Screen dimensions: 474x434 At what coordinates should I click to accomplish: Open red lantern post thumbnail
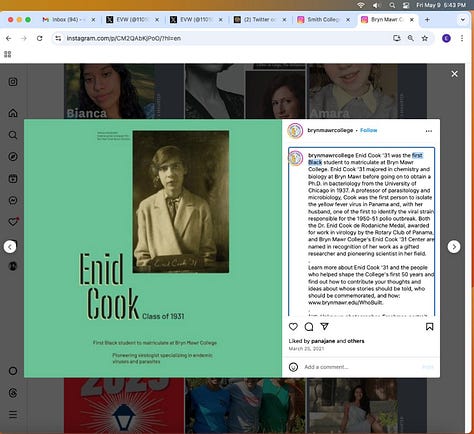(x=124, y=405)
